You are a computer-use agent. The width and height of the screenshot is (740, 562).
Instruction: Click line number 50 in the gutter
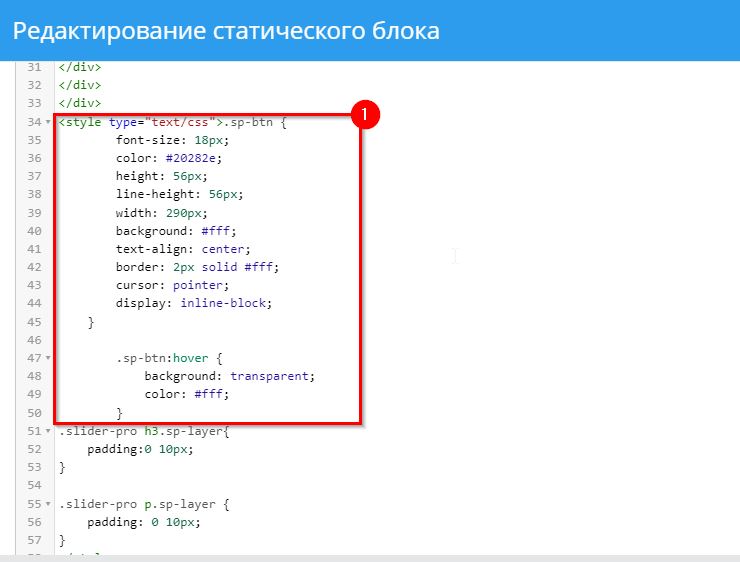(34, 413)
